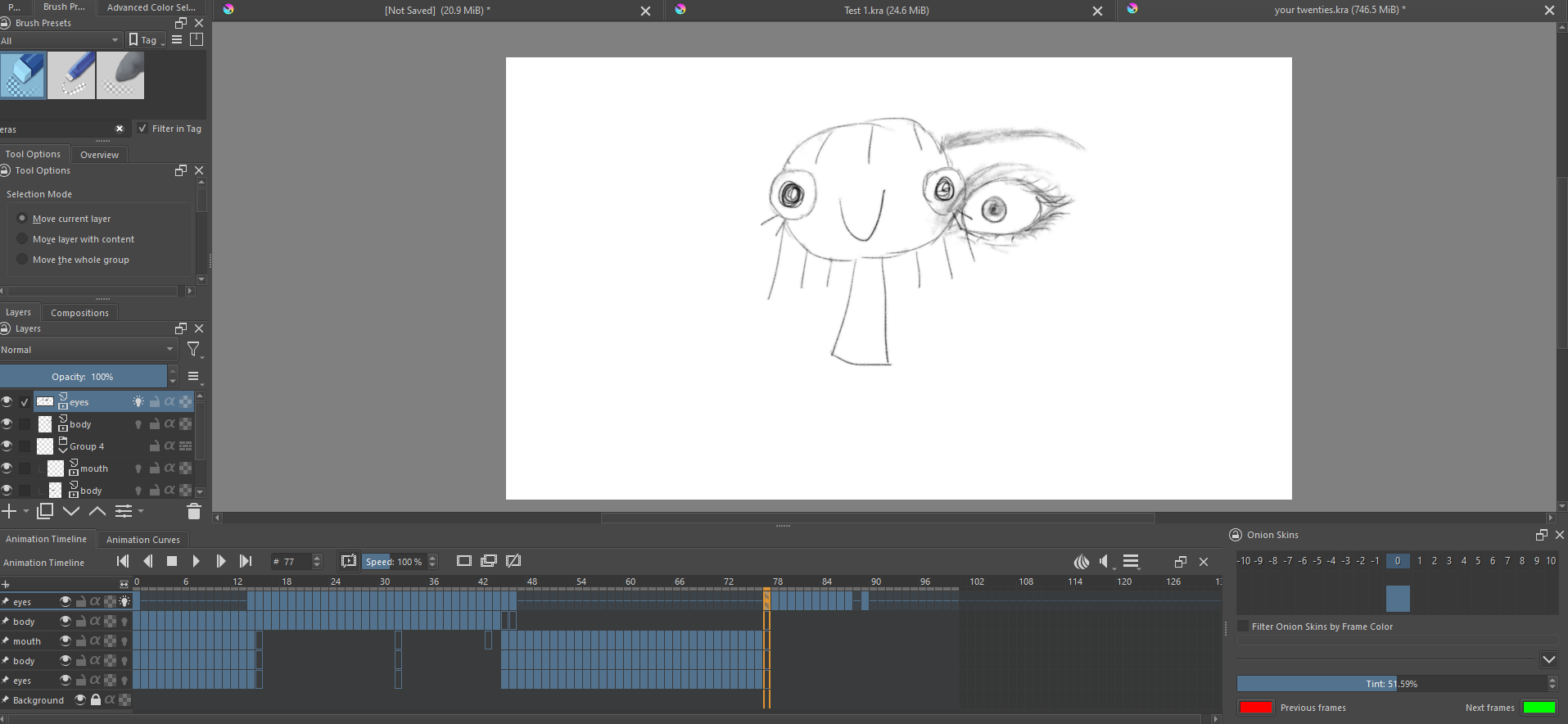Expand the onion skins options chevron

point(1548,659)
